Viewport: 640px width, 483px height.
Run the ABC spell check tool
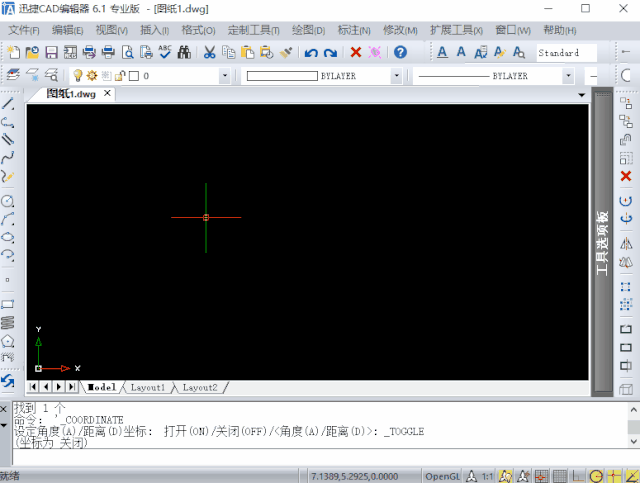[x=165, y=52]
